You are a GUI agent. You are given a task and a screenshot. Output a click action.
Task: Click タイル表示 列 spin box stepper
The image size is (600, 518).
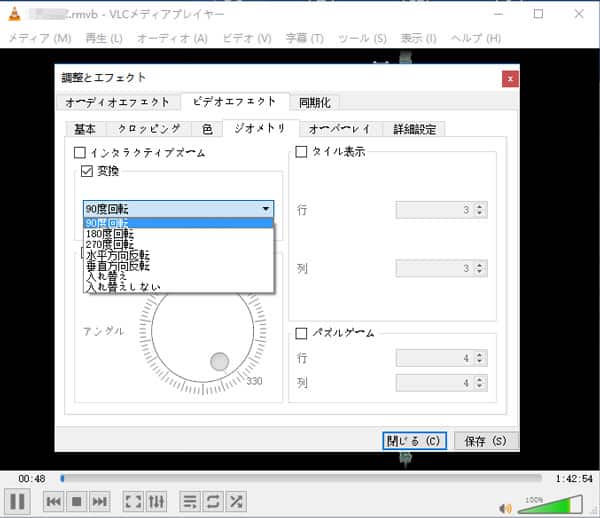(479, 268)
